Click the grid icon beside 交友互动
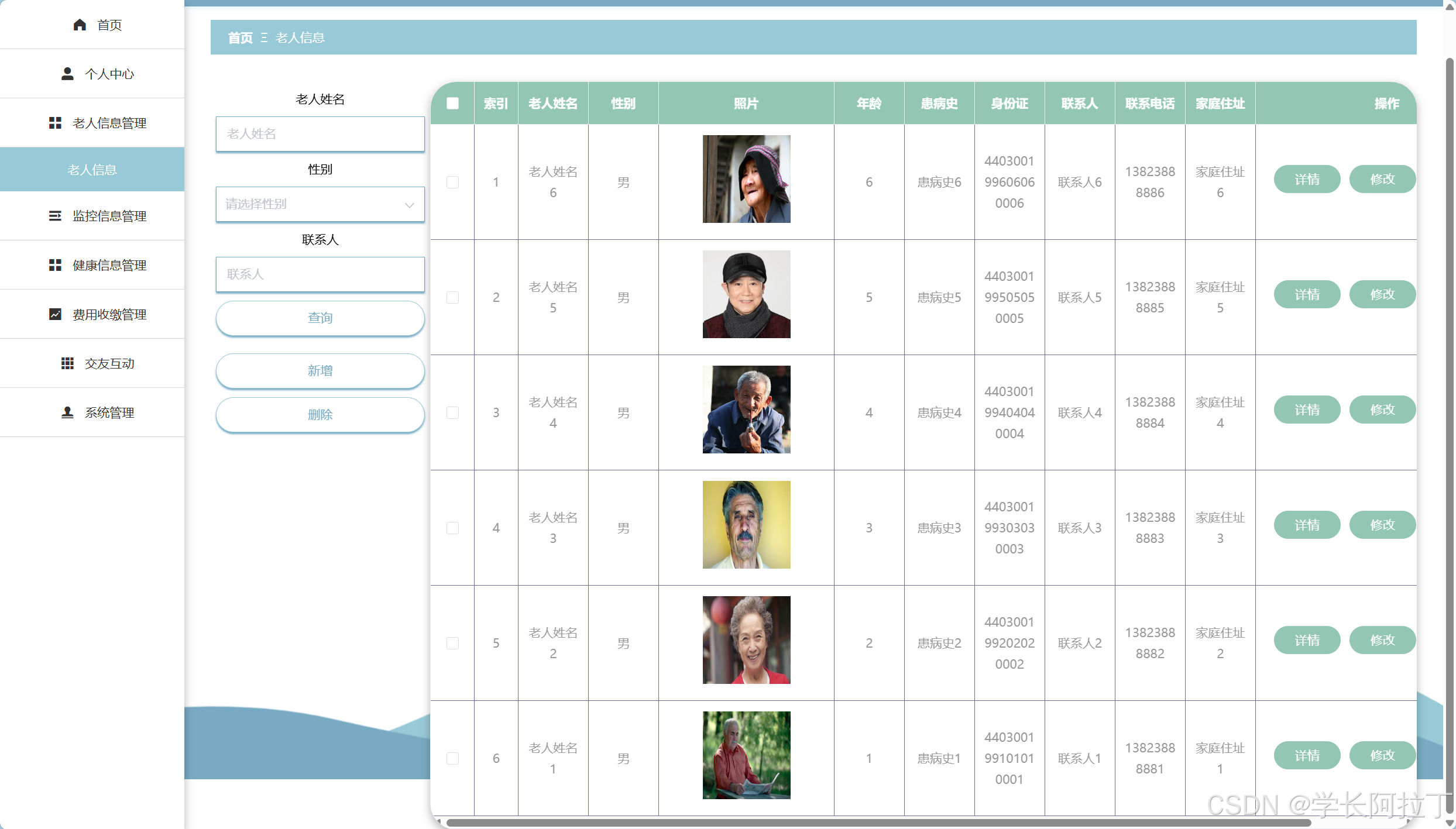Image resolution: width=1456 pixels, height=829 pixels. click(x=67, y=363)
